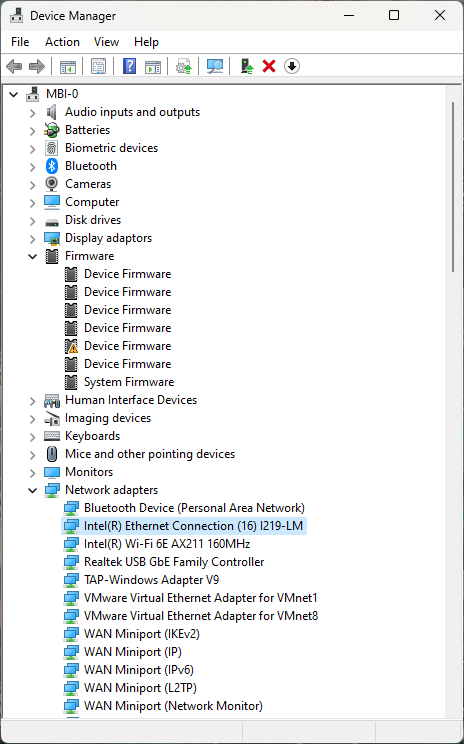Click the Disk drives category icon
This screenshot has width=464, height=744.
(x=52, y=221)
